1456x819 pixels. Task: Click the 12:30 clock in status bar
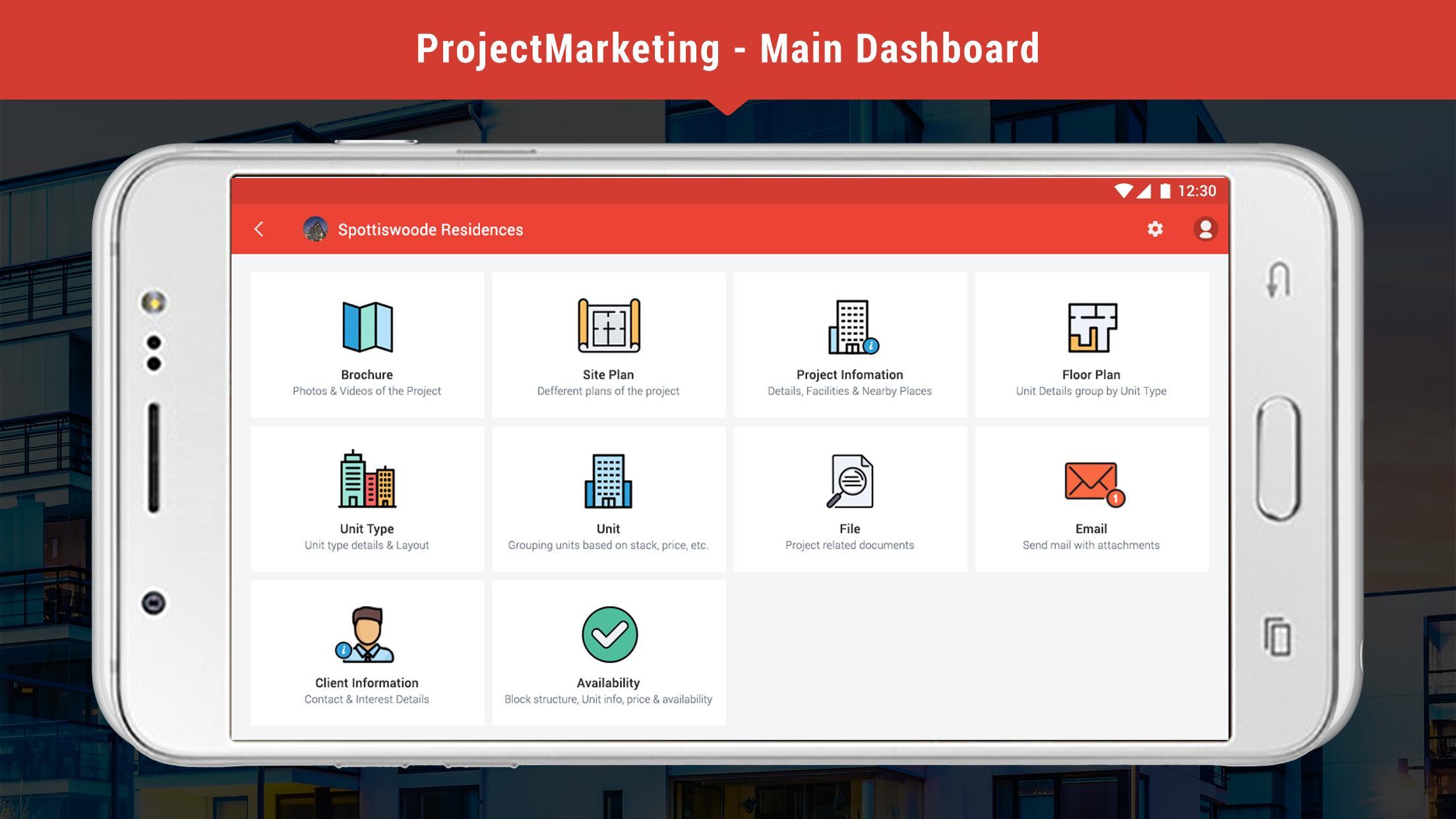coord(1197,191)
